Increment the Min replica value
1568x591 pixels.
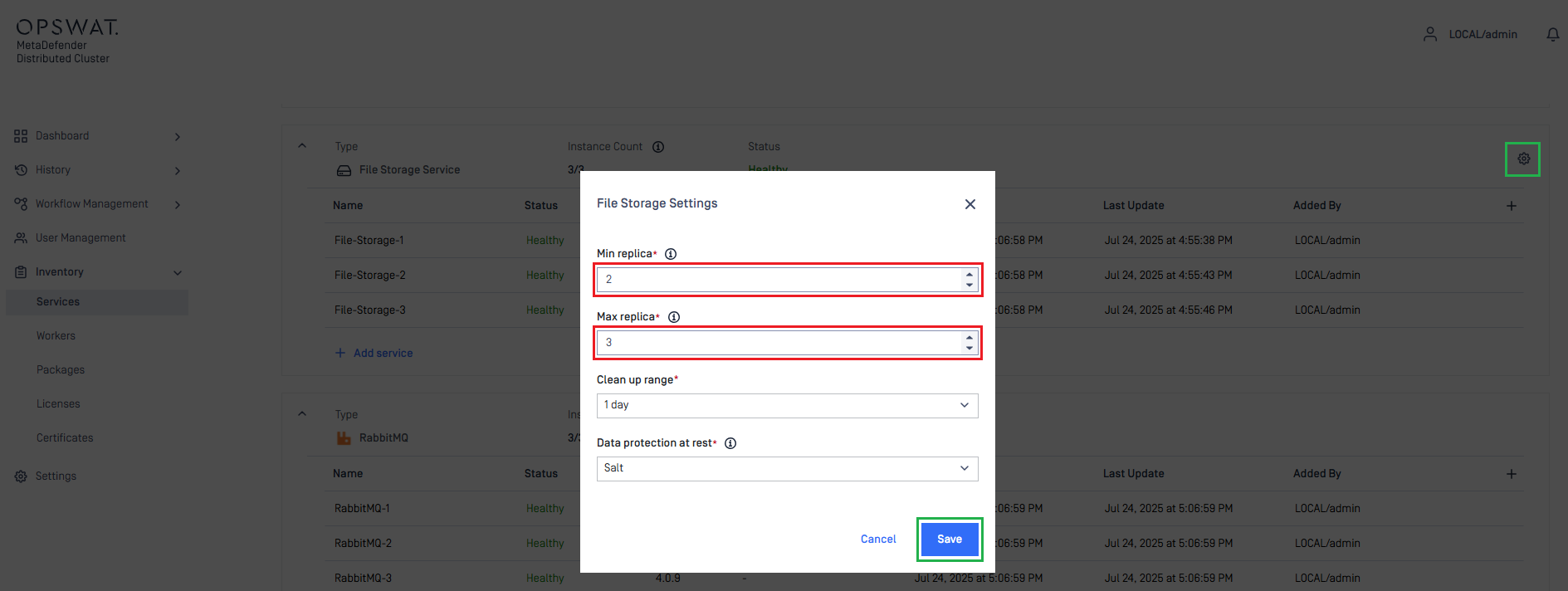(x=969, y=275)
